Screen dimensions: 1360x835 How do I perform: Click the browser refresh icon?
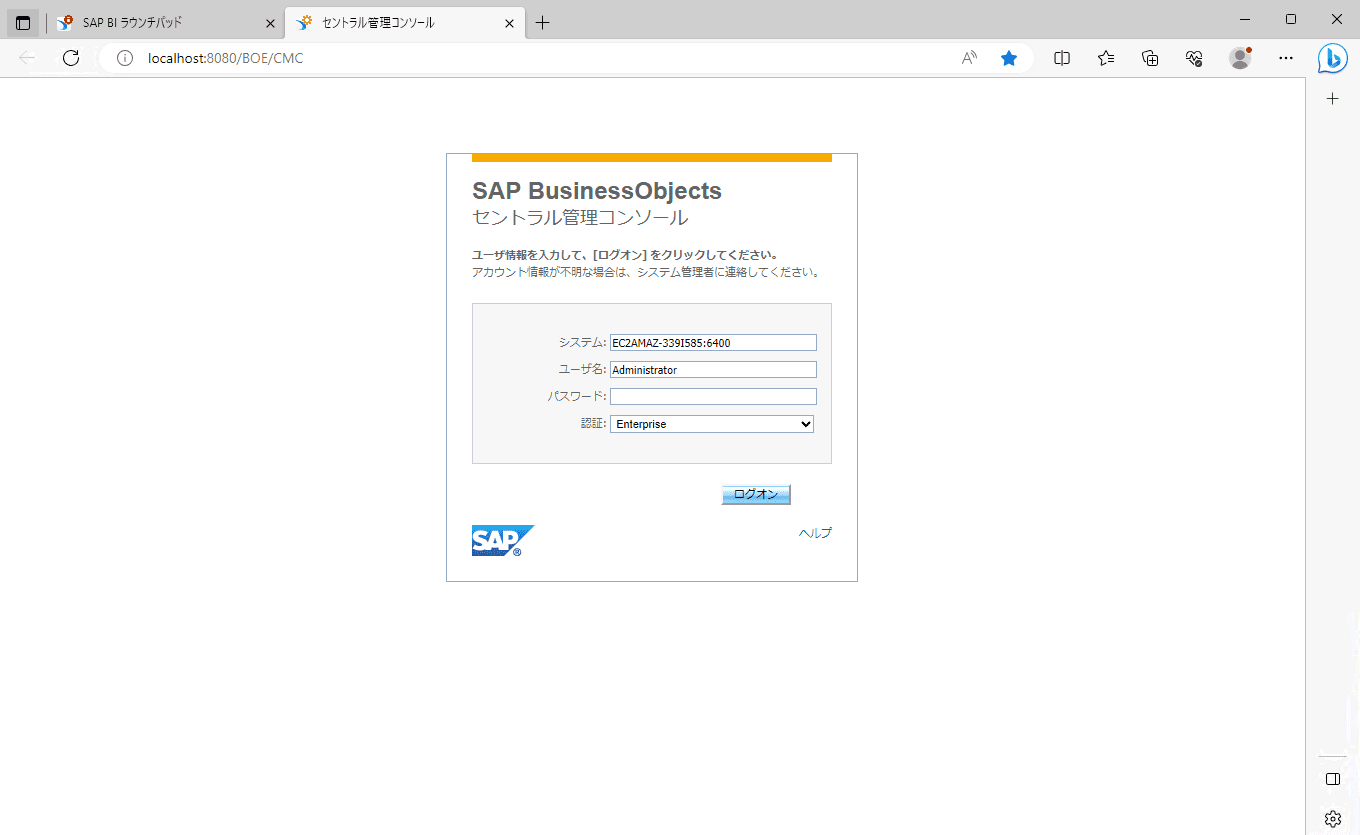(x=71, y=58)
